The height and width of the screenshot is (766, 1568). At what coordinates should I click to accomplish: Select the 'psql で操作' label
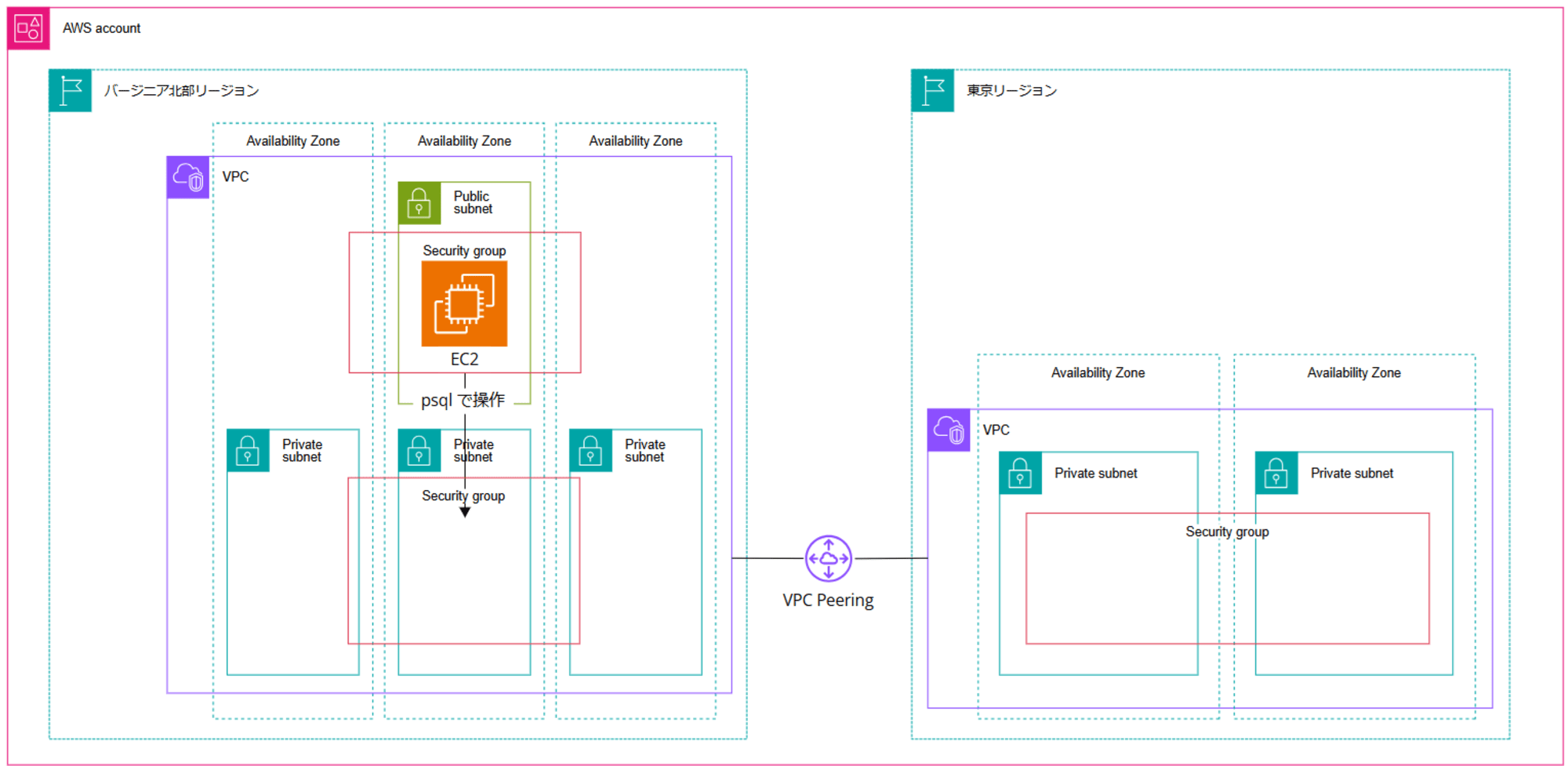pyautogui.click(x=463, y=400)
